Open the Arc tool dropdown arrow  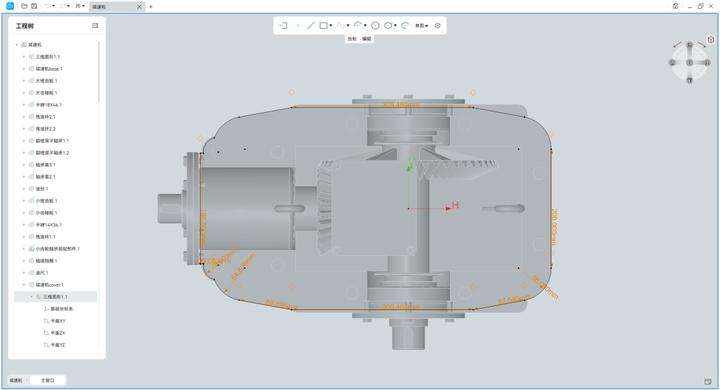coord(365,26)
